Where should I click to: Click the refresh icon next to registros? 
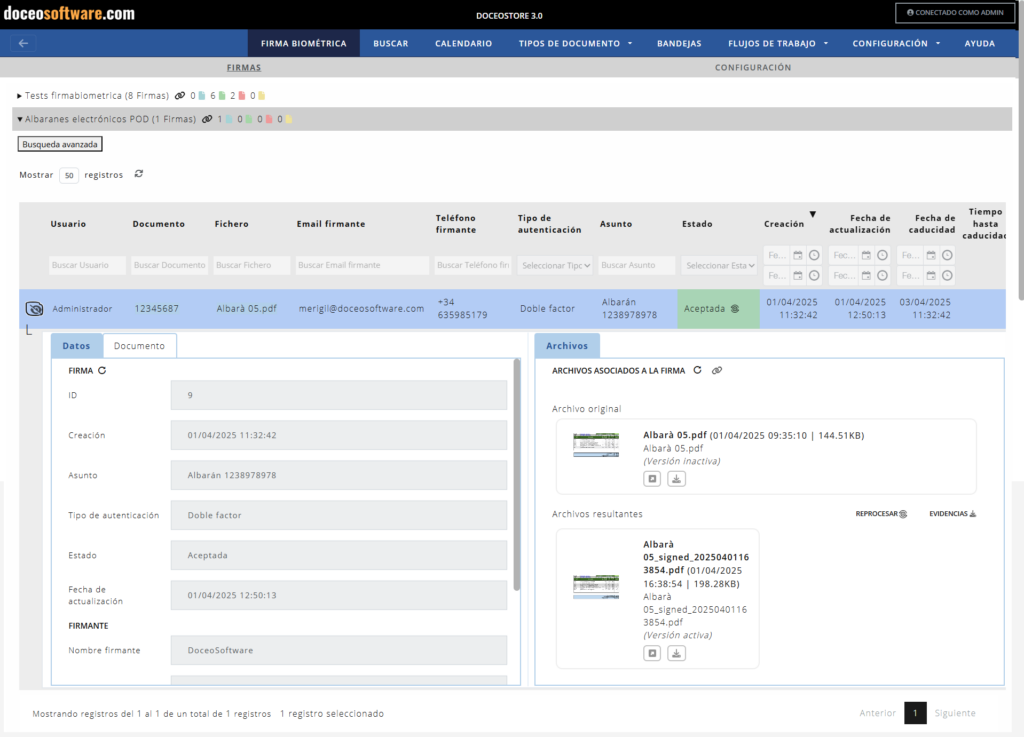(138, 174)
